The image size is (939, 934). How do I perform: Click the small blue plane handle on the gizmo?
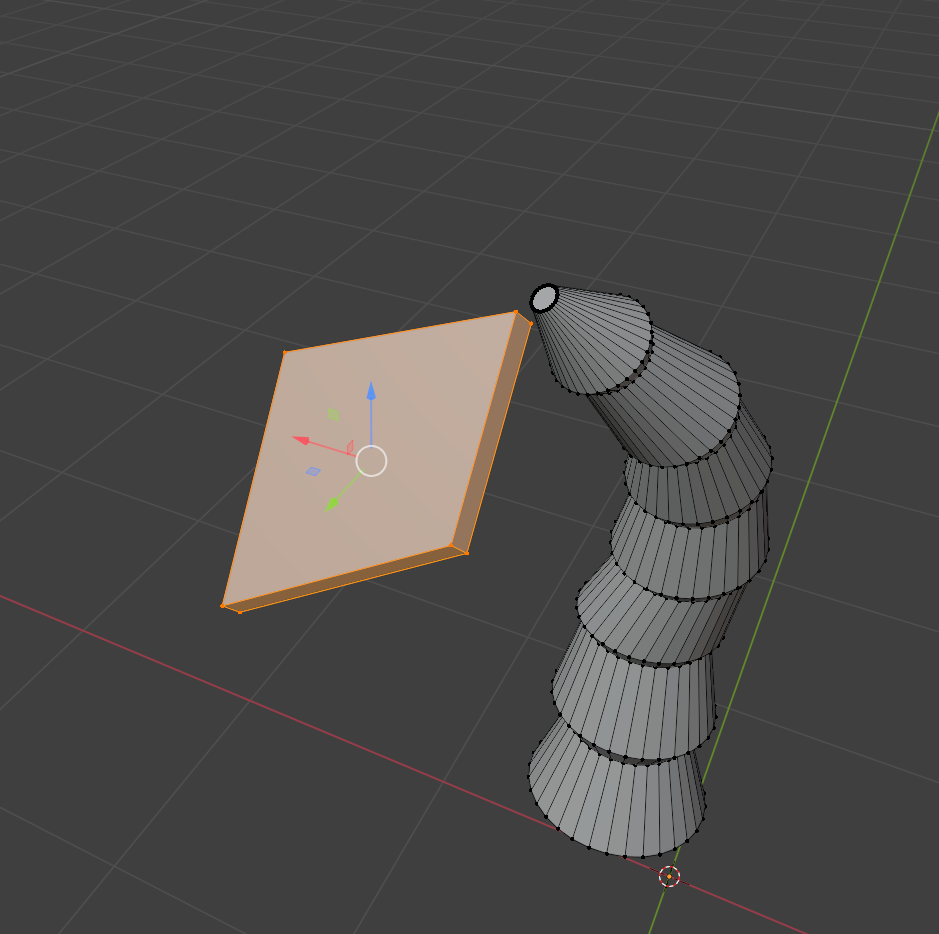tap(313, 471)
